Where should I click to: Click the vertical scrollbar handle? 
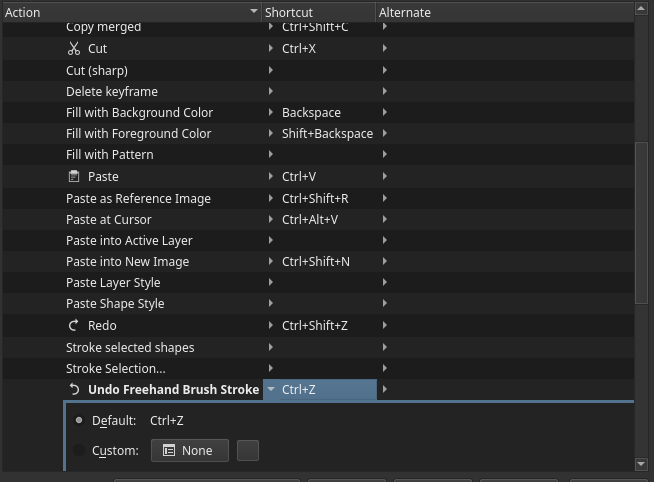(641, 222)
